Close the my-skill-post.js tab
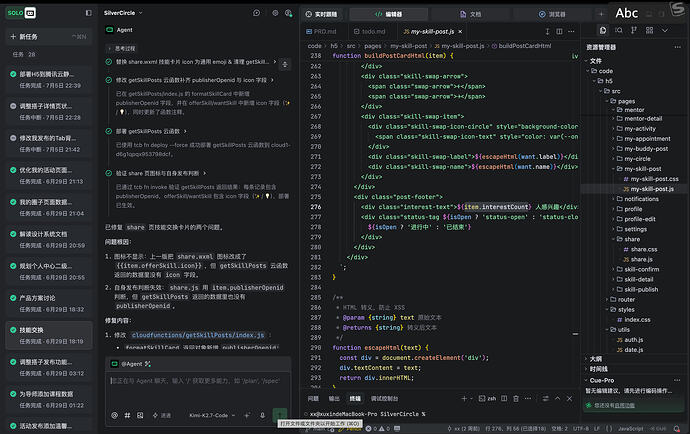This screenshot has height=434, width=690. point(460,31)
